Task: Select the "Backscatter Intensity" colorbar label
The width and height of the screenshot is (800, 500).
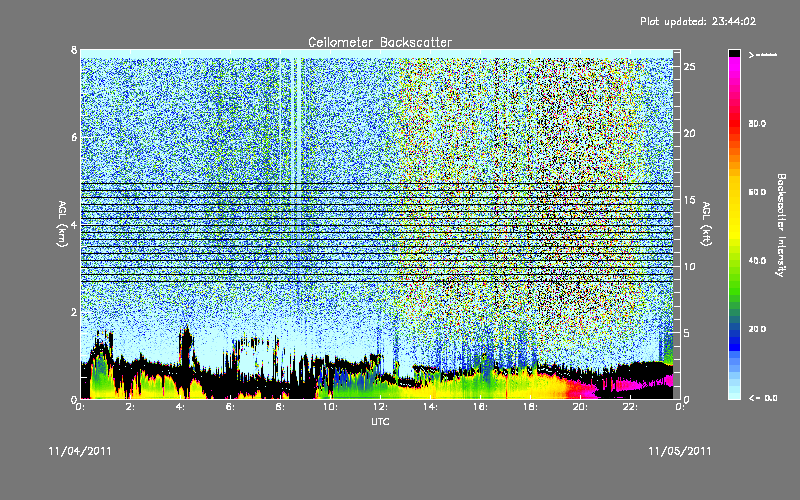Action: click(781, 225)
